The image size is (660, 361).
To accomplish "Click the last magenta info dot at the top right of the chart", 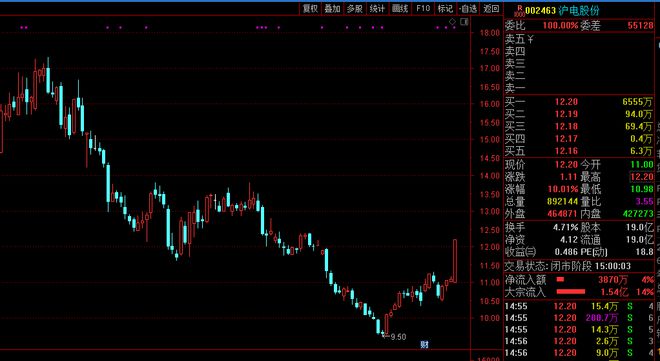I will (x=454, y=28).
